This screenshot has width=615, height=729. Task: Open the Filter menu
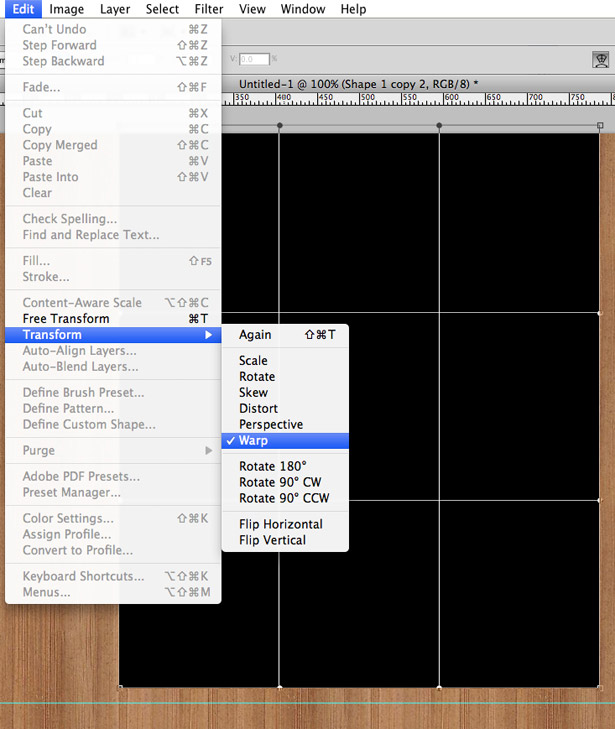point(209,9)
